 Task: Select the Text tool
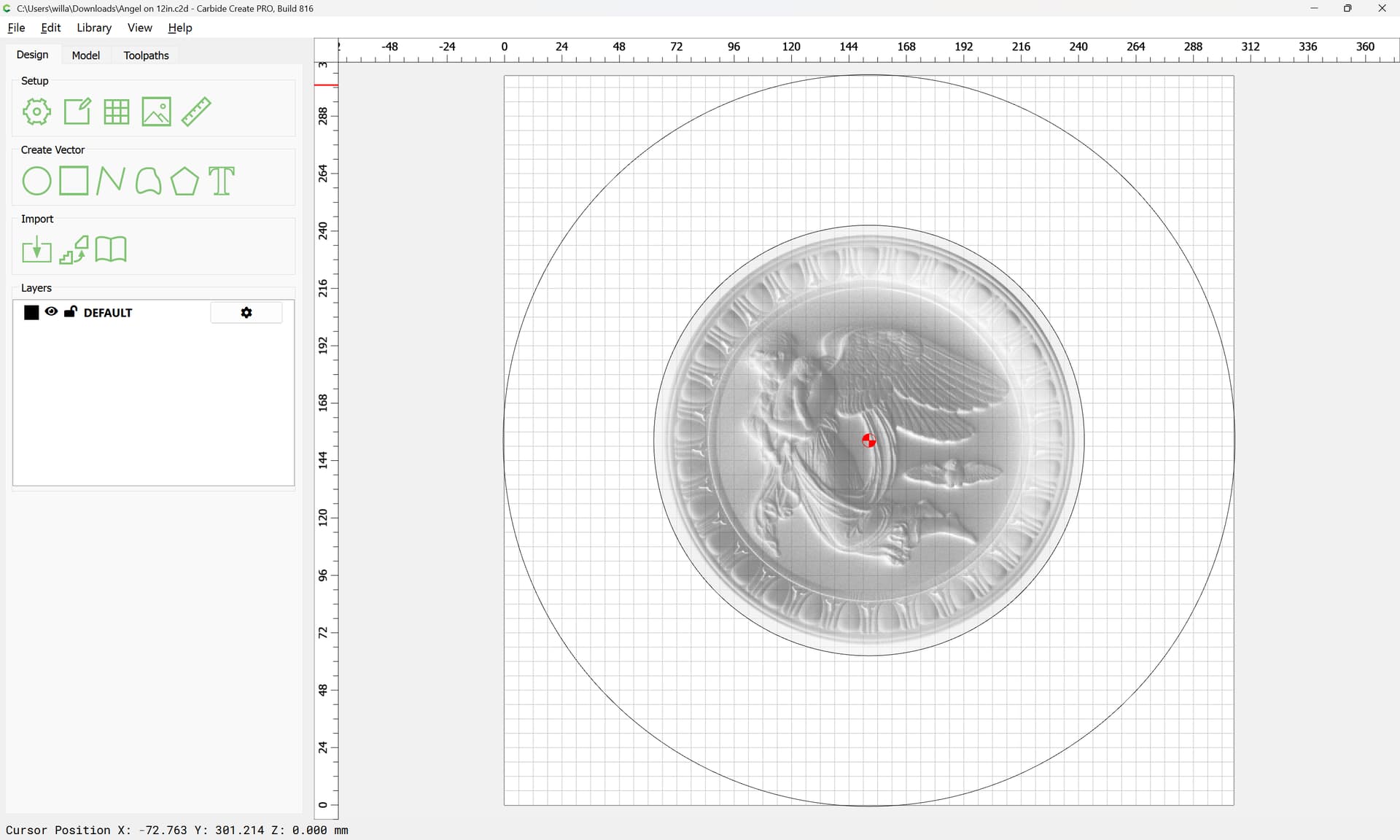tap(222, 181)
